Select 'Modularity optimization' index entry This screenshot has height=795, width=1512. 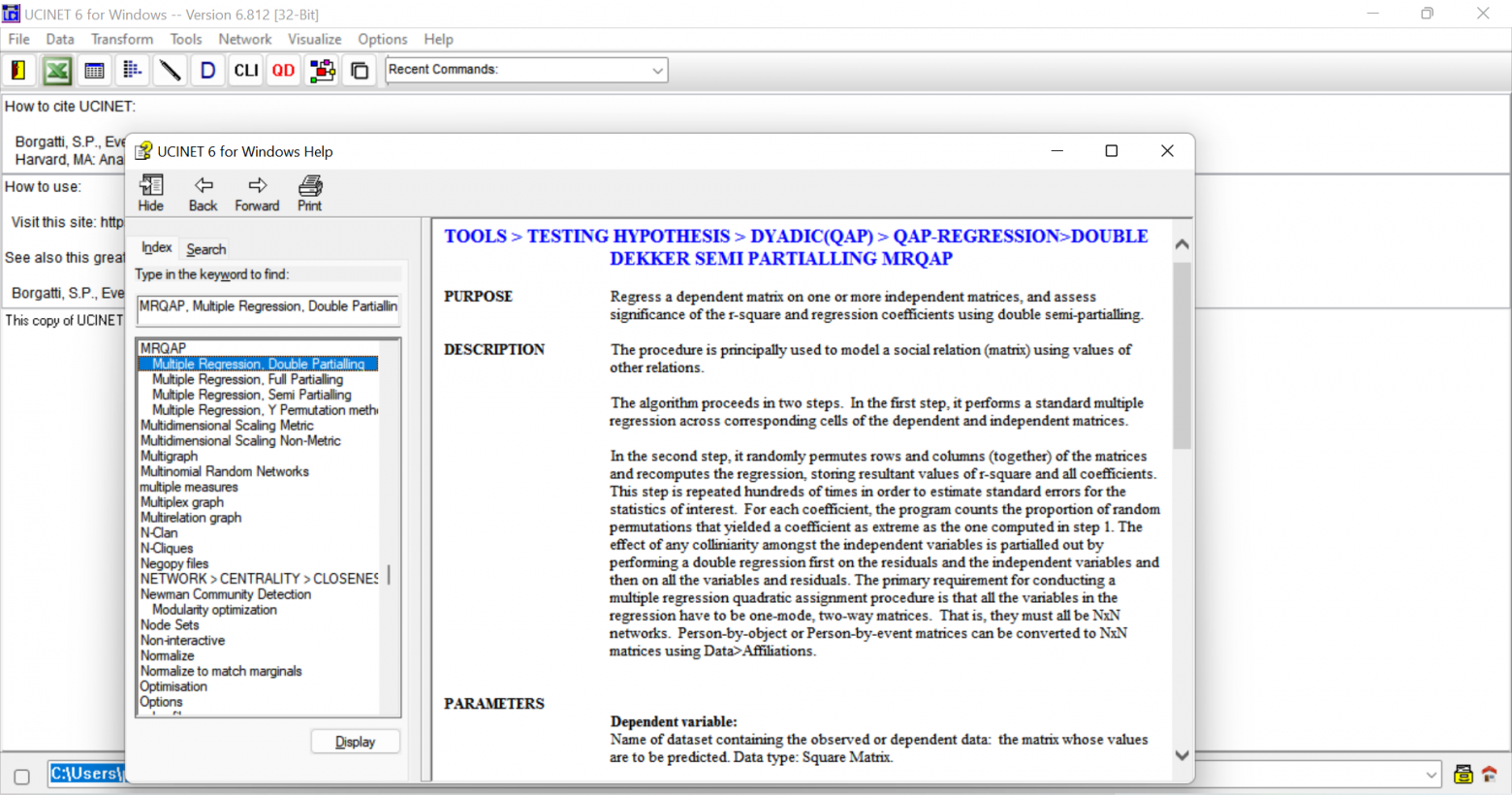(214, 610)
